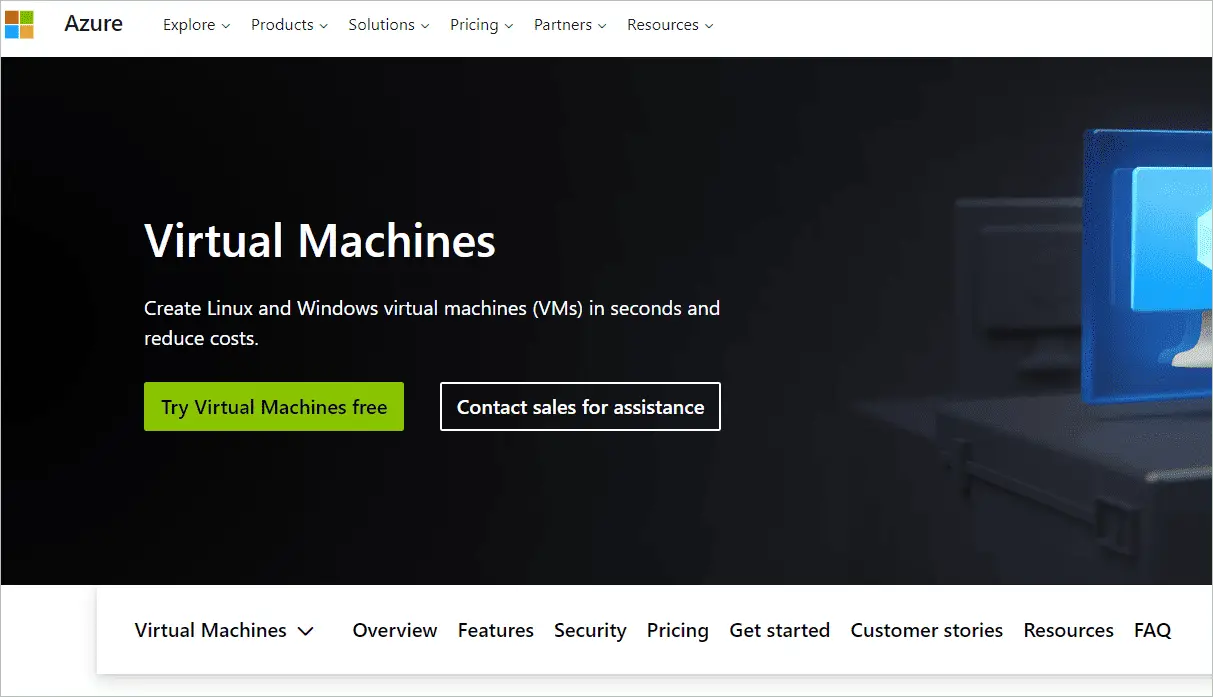The image size is (1213, 697).
Task: Click the Virtual Machines hero heading
Action: [320, 241]
